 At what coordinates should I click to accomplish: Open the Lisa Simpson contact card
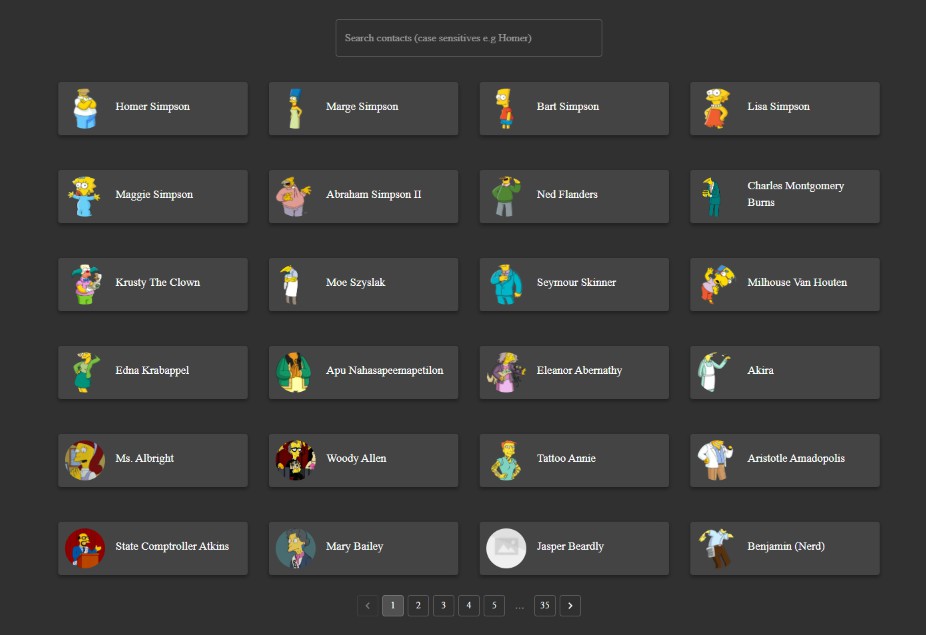784,108
